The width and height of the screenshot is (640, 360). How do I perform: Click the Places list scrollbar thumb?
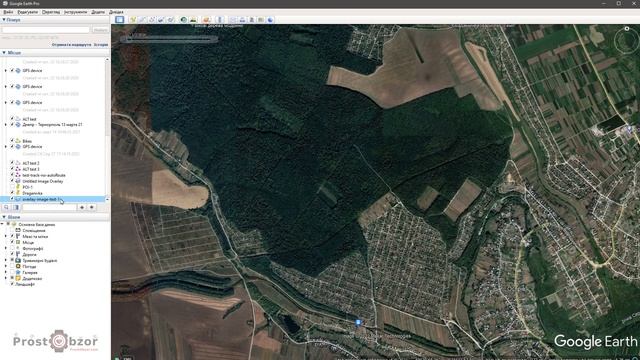pyautogui.click(x=107, y=98)
